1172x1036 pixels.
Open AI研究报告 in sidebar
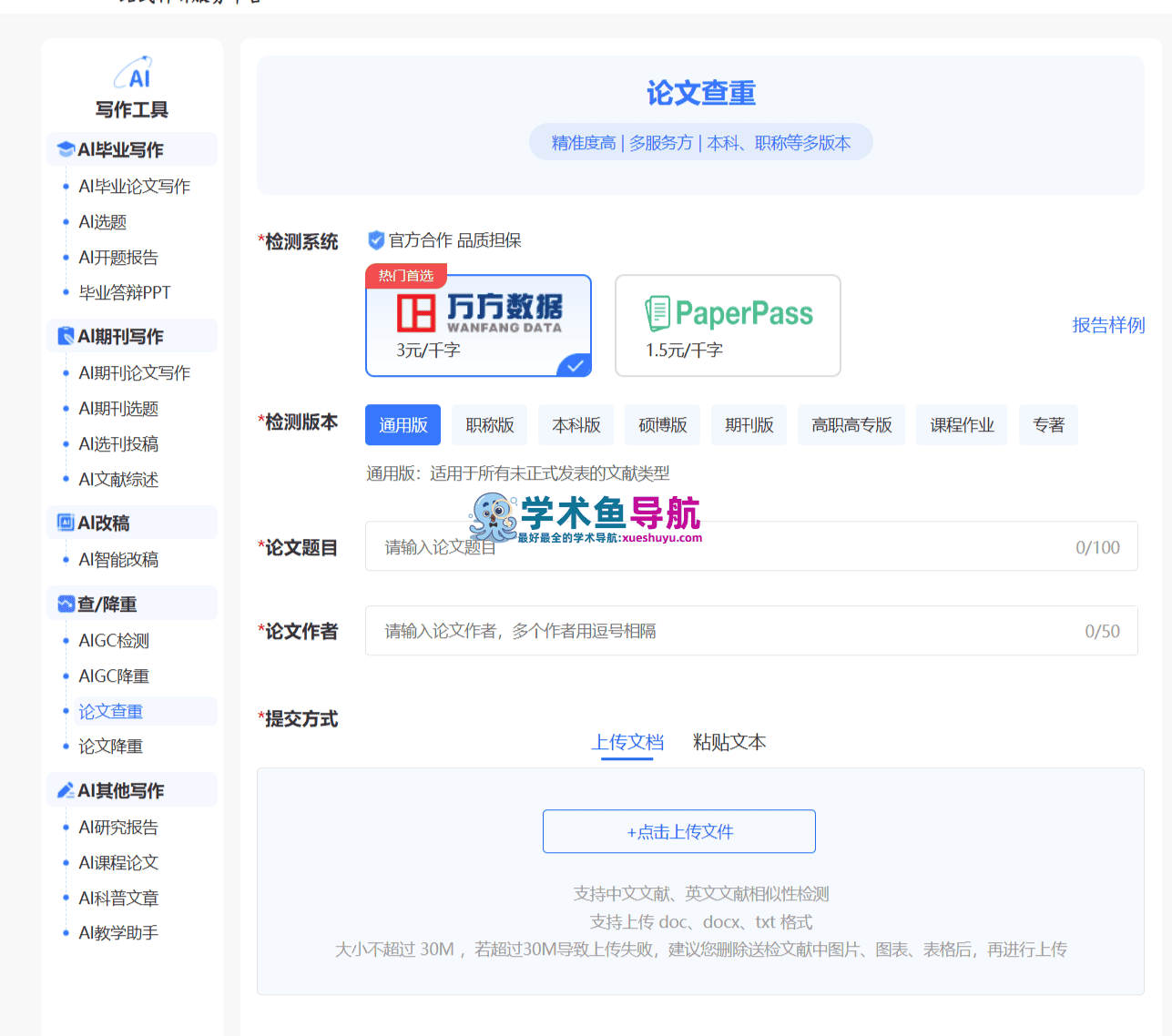click(118, 827)
